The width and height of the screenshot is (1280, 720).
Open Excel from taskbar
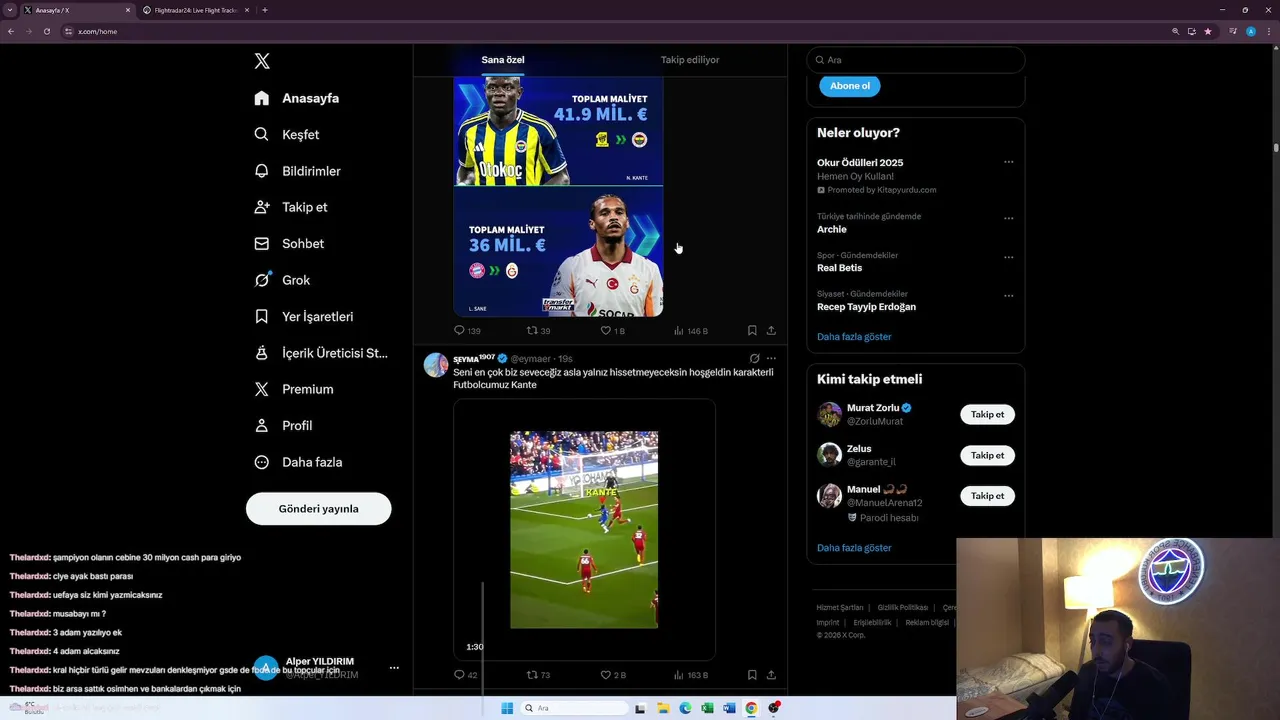tap(707, 708)
